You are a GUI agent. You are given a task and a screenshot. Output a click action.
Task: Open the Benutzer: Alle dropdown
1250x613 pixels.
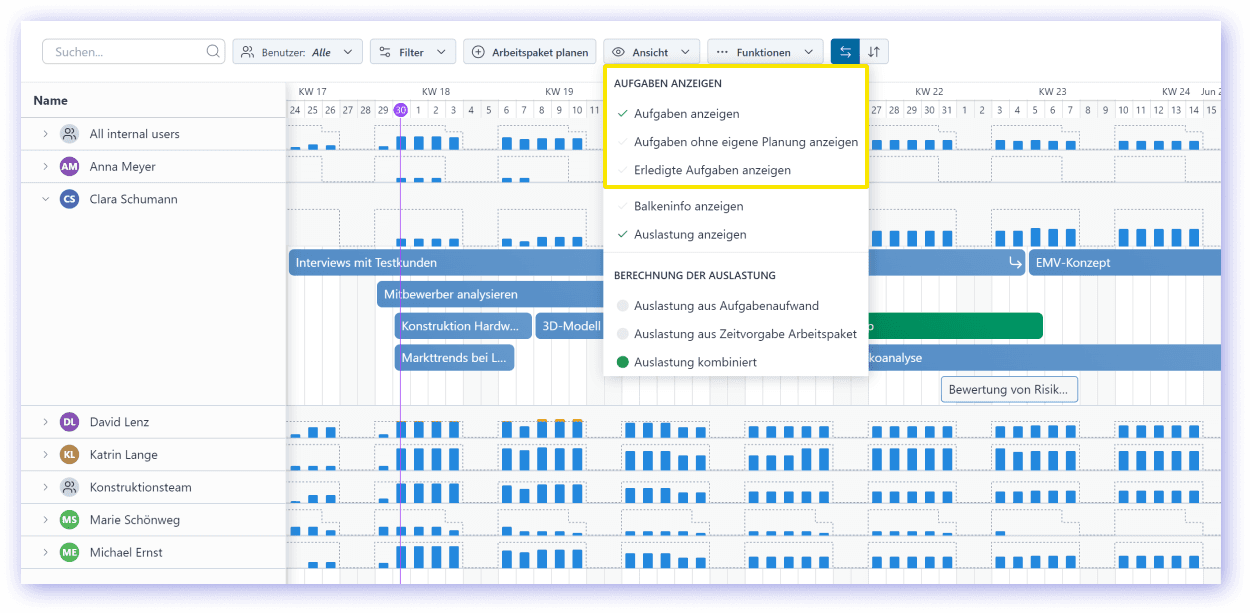[297, 52]
